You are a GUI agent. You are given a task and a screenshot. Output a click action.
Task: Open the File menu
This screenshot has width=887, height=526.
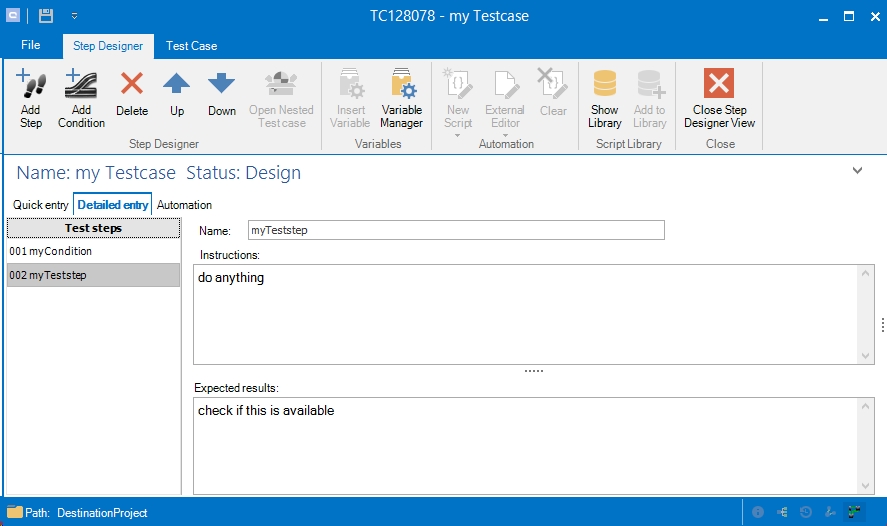(31, 45)
